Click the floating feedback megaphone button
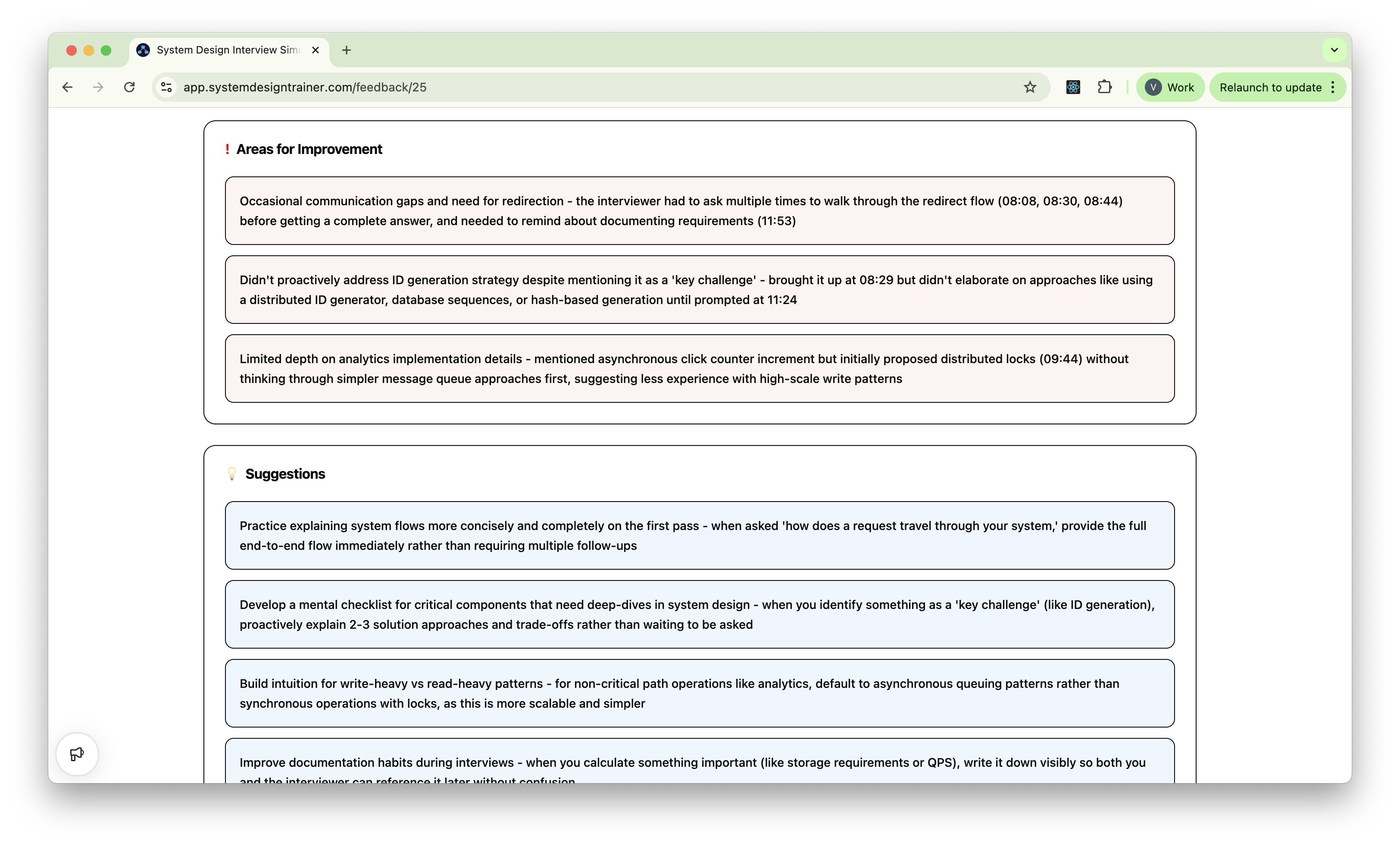Screen dimensions: 1400x847 point(77,754)
